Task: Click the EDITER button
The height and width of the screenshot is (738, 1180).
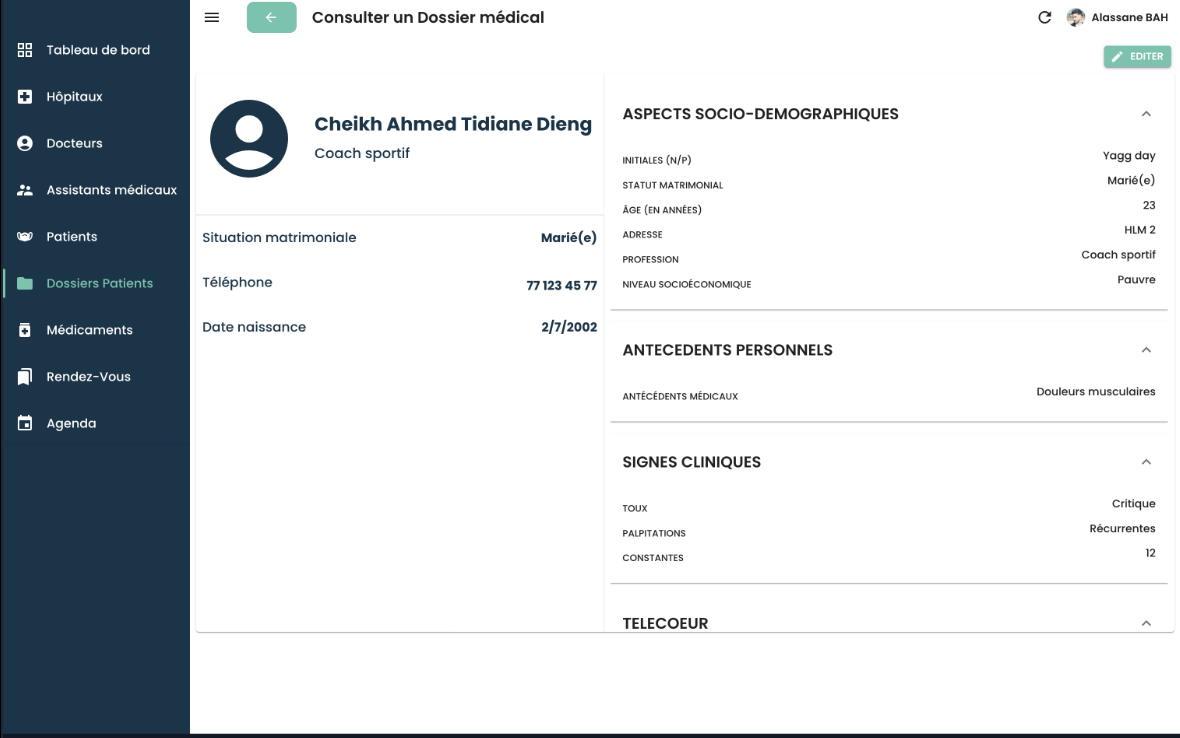Action: pyautogui.click(x=1137, y=57)
